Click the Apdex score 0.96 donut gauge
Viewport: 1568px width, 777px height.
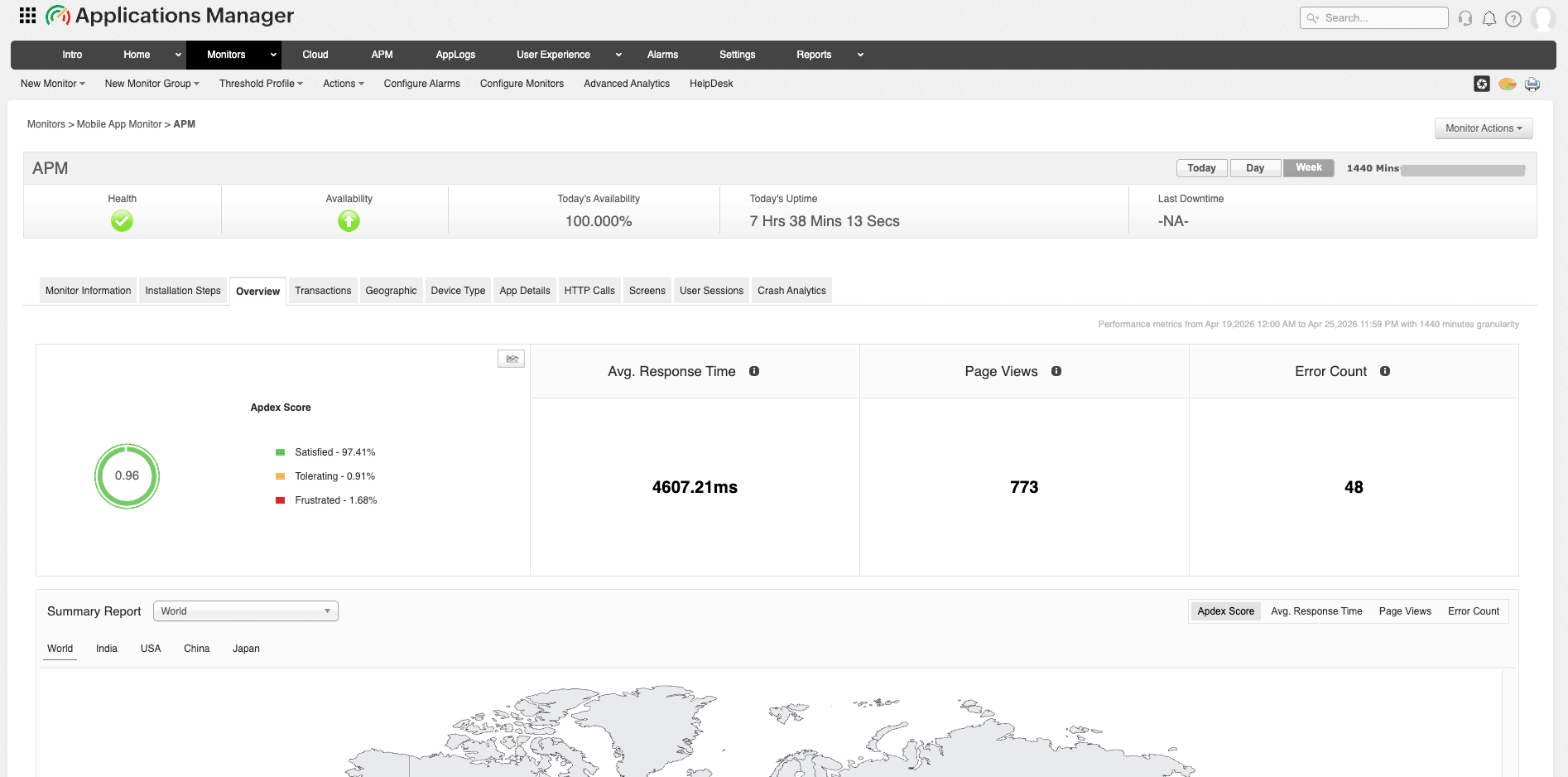127,475
